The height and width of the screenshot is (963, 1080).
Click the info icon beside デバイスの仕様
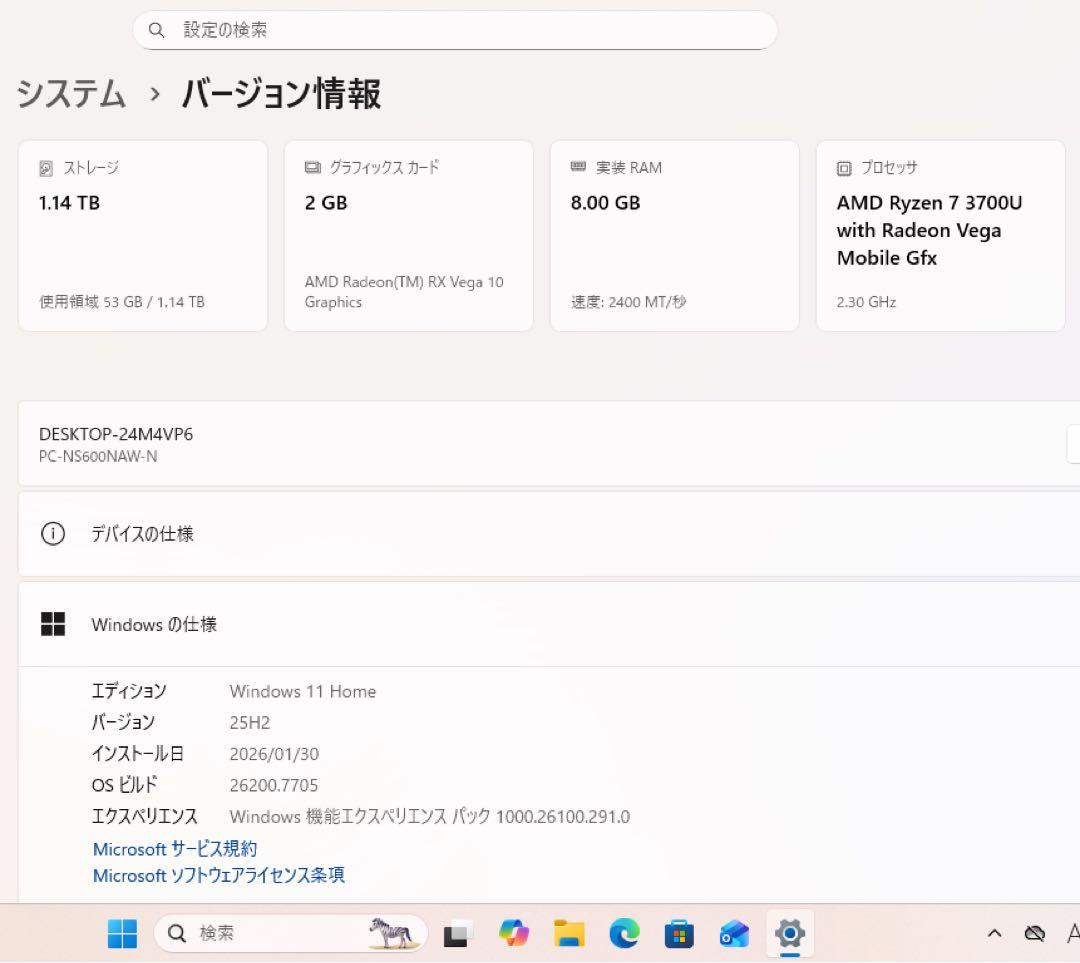(x=52, y=533)
